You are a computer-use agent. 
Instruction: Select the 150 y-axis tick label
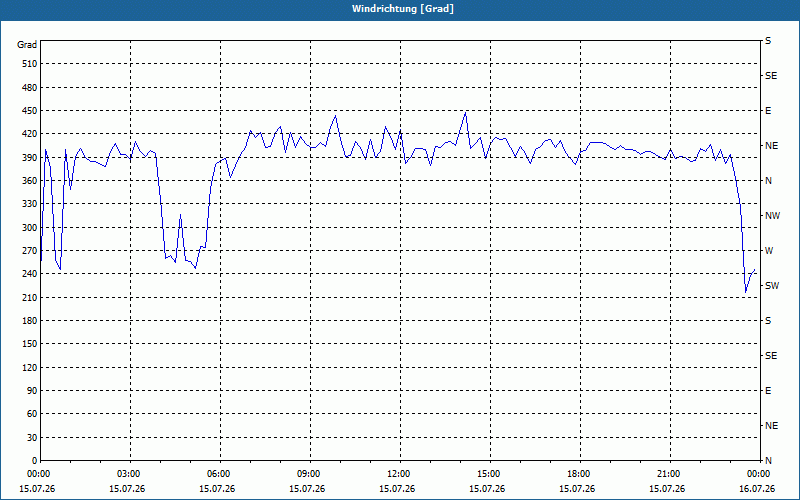30,344
